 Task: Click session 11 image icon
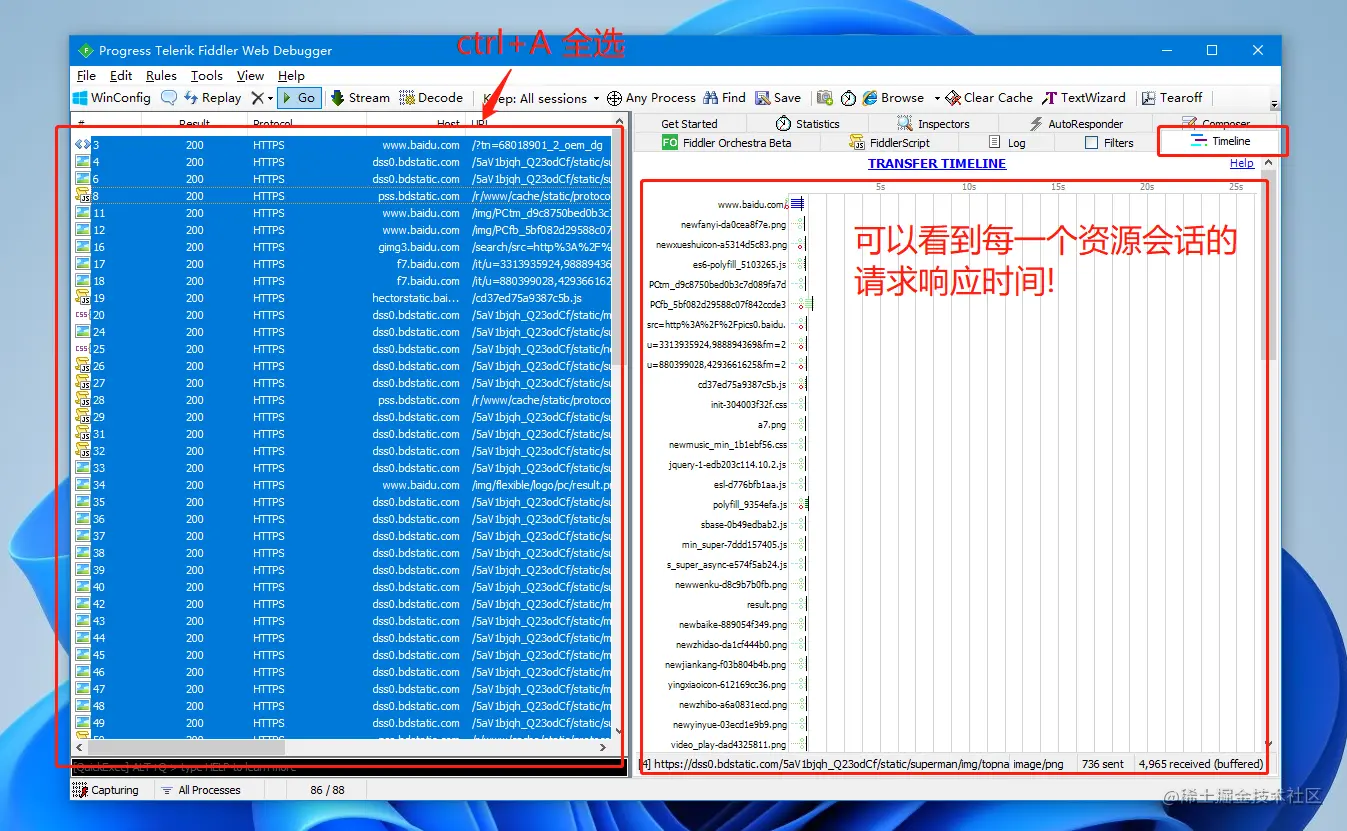pos(82,213)
